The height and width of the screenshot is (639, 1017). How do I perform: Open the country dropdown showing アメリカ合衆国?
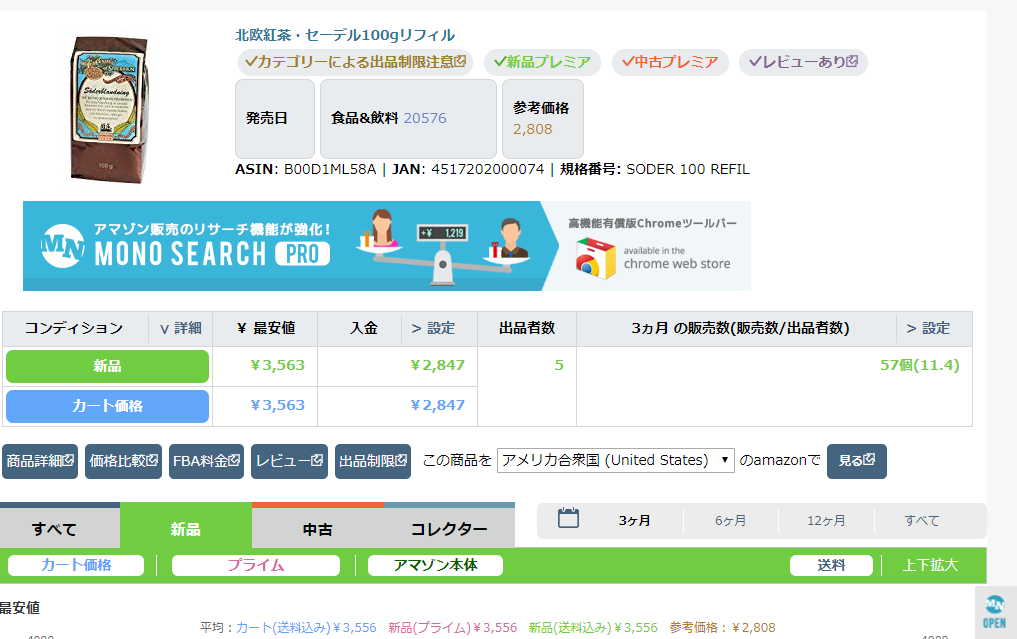click(x=616, y=460)
